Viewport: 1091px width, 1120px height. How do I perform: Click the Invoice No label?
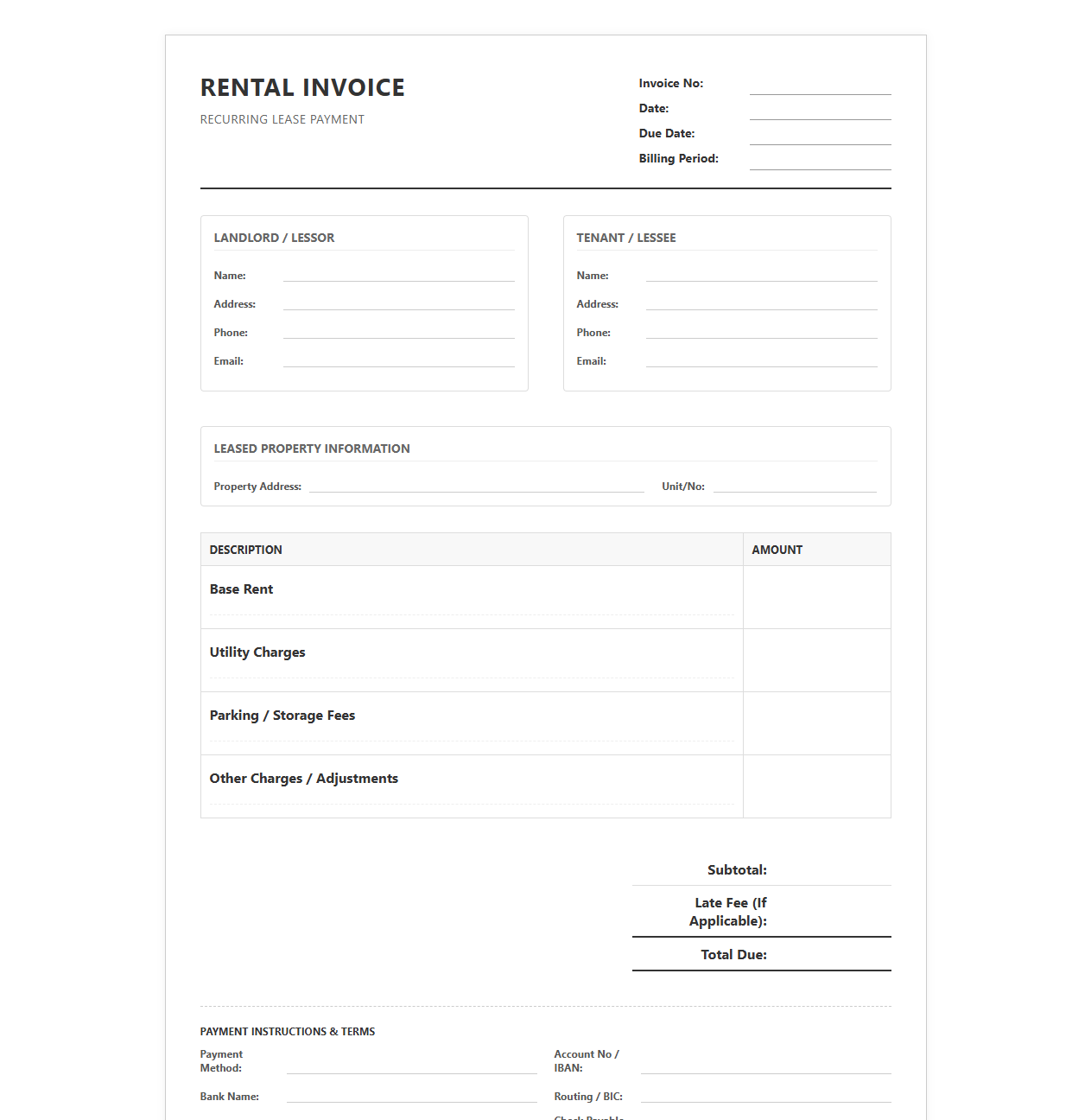(x=671, y=84)
